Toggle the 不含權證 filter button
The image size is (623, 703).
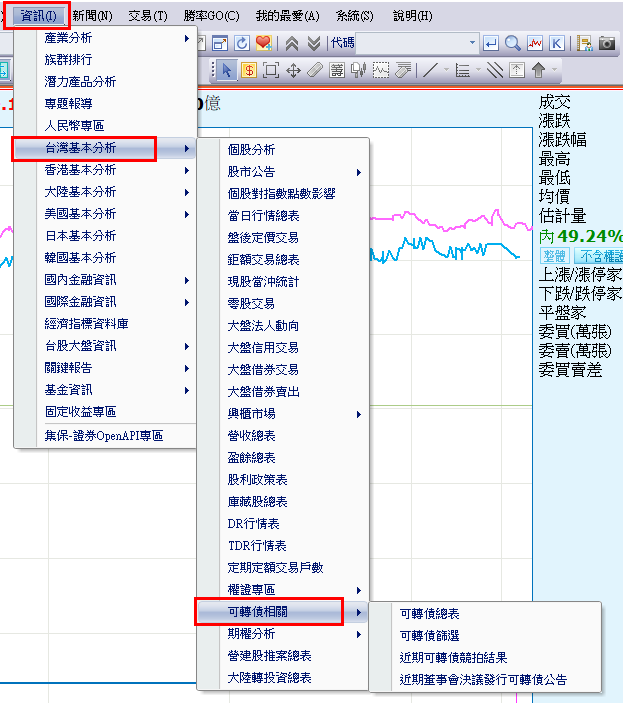(x=598, y=256)
